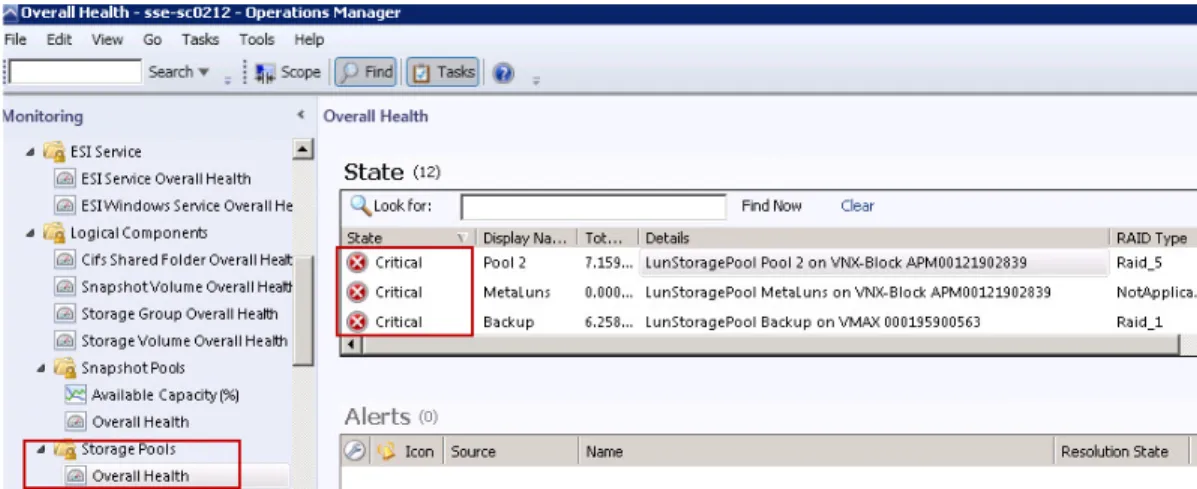
Task: Open Overall Health under Snapshot Pools
Action: click(x=140, y=422)
